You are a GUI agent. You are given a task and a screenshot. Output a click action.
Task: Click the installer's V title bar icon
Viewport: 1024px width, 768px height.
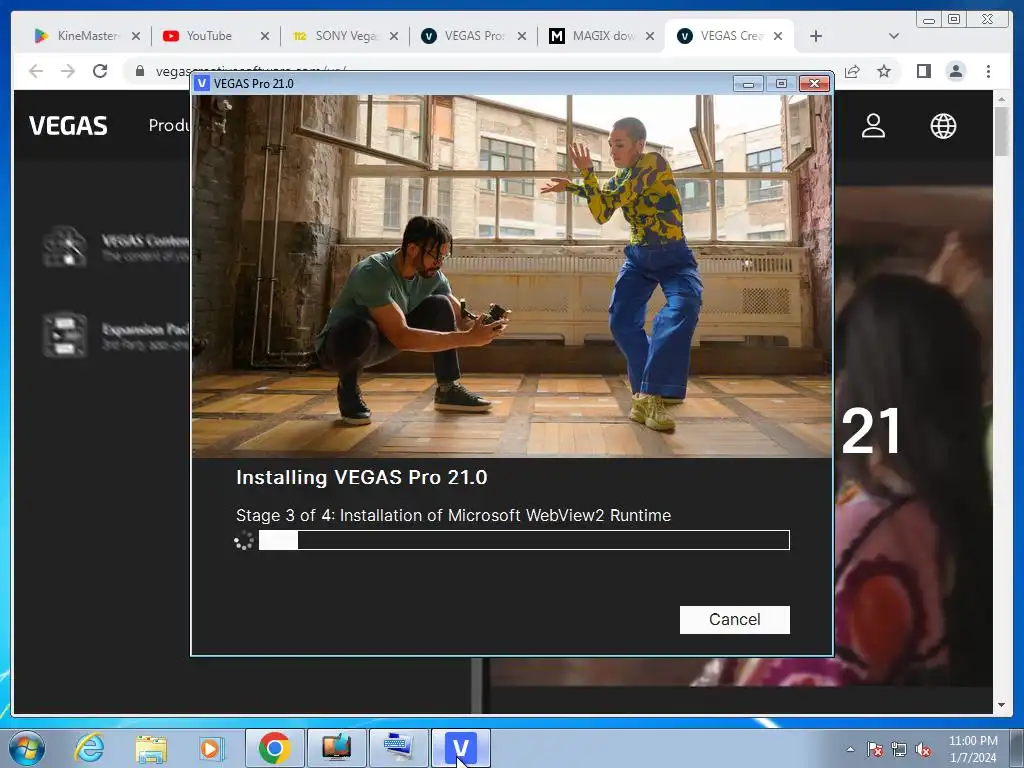click(x=202, y=84)
